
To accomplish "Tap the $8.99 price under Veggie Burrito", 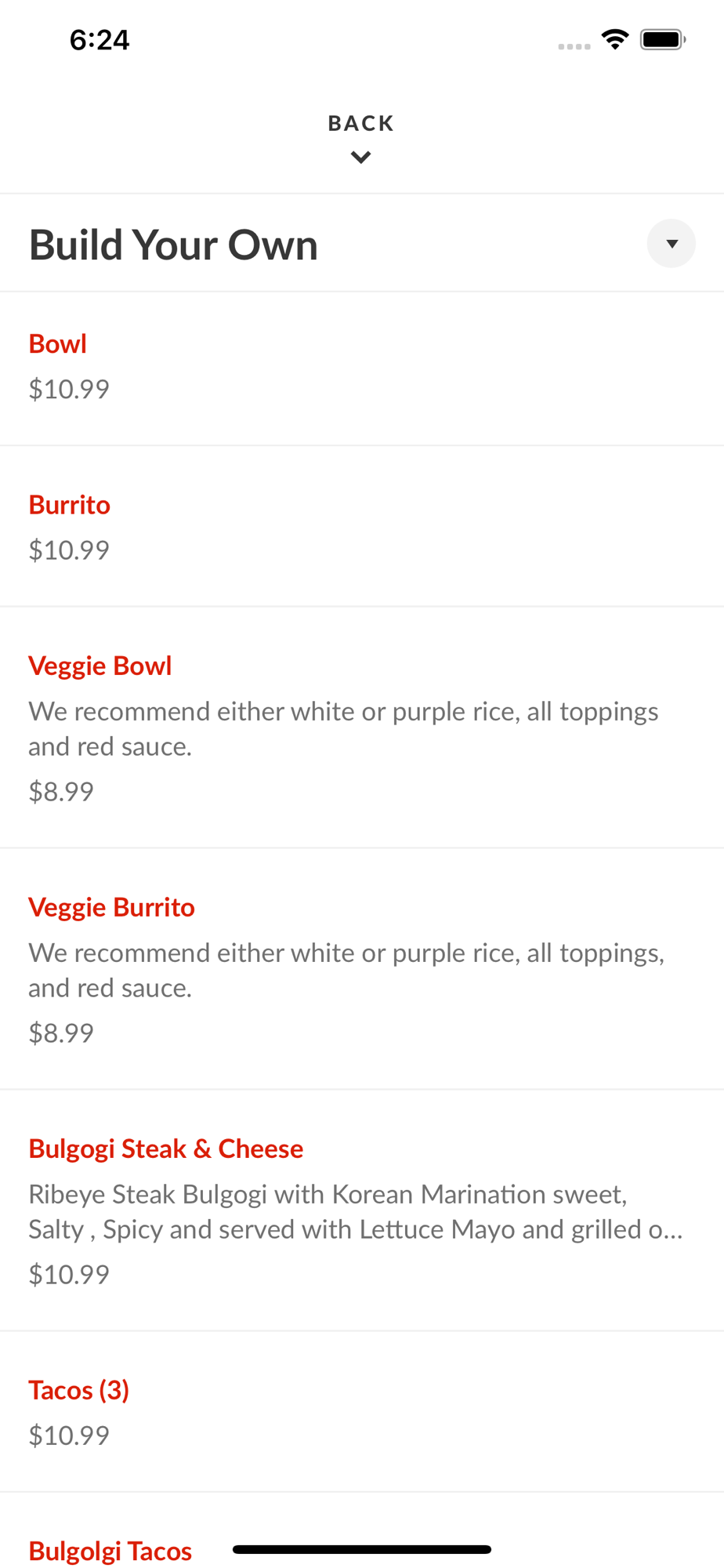I will pos(61,1033).
